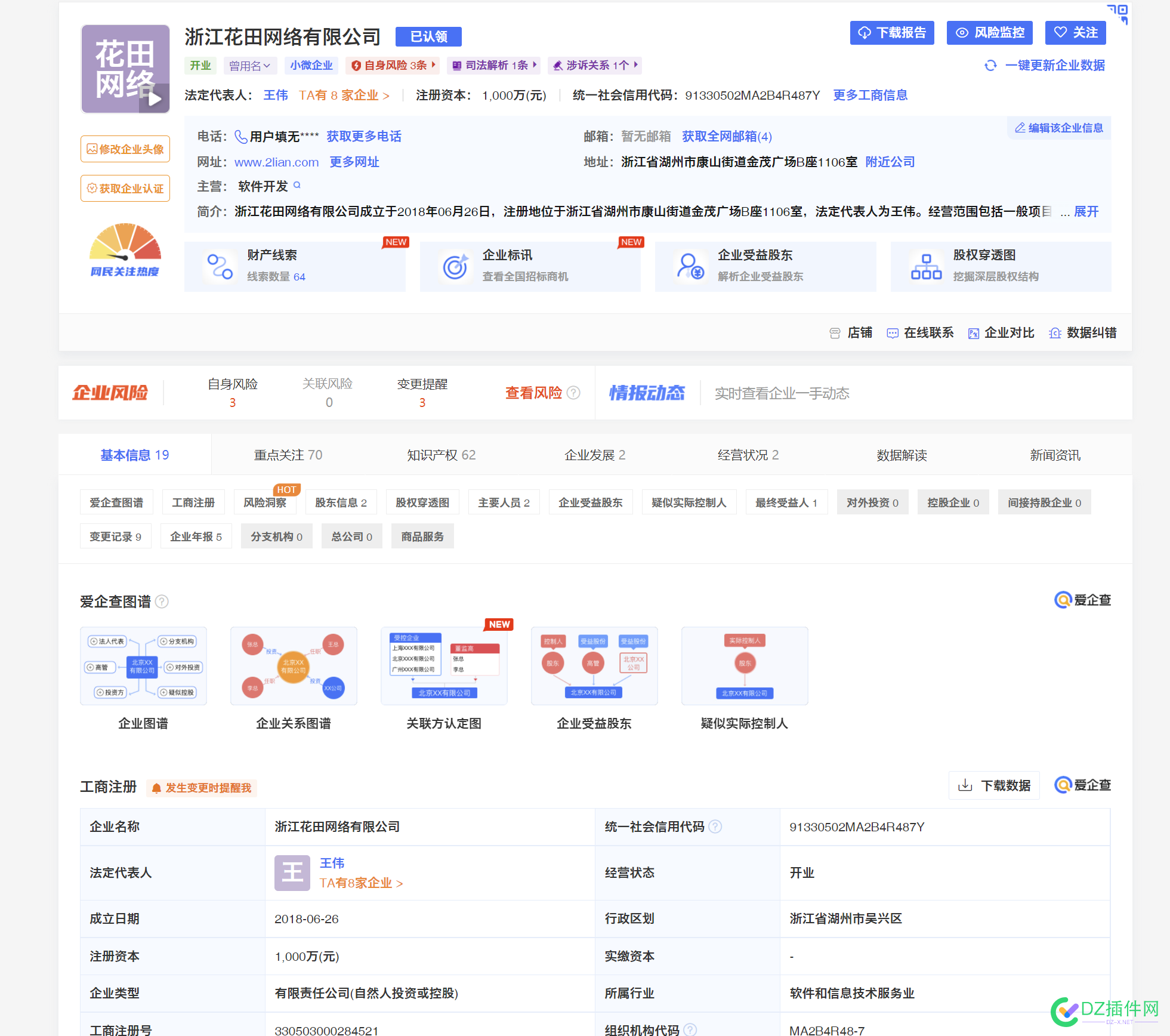Click the help icon beside 统一社会信用代码

click(715, 827)
